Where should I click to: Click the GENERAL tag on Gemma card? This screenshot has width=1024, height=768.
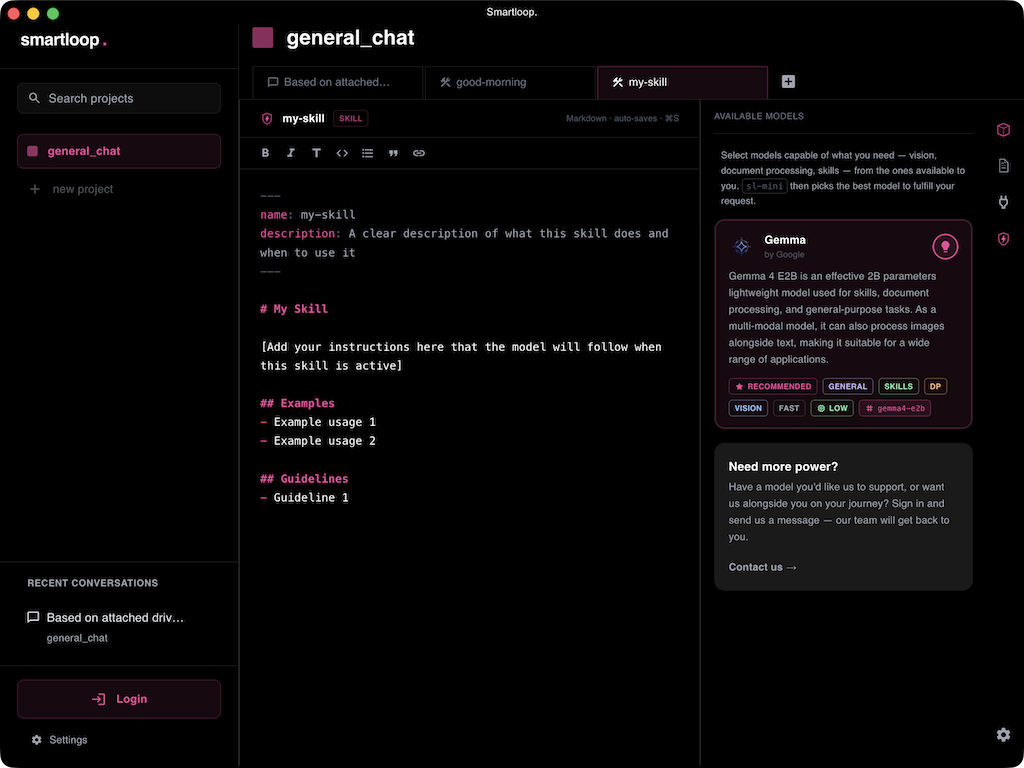click(848, 386)
